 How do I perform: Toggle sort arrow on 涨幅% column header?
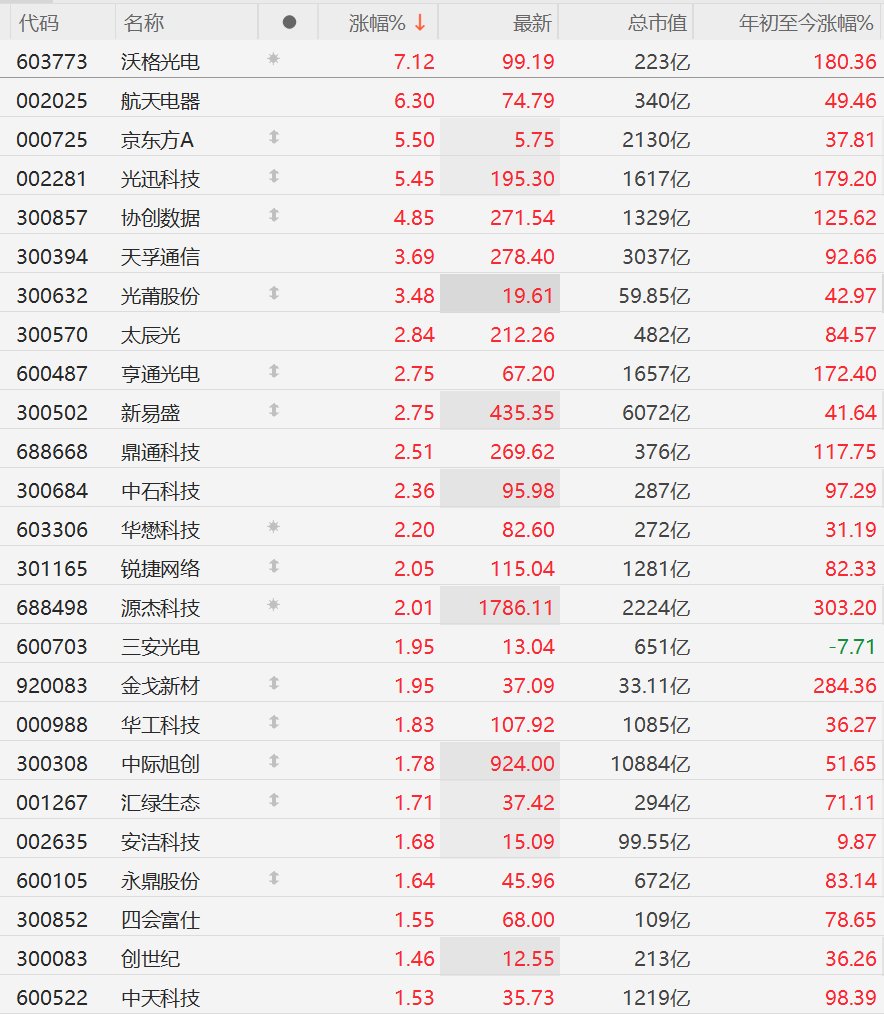[420, 23]
